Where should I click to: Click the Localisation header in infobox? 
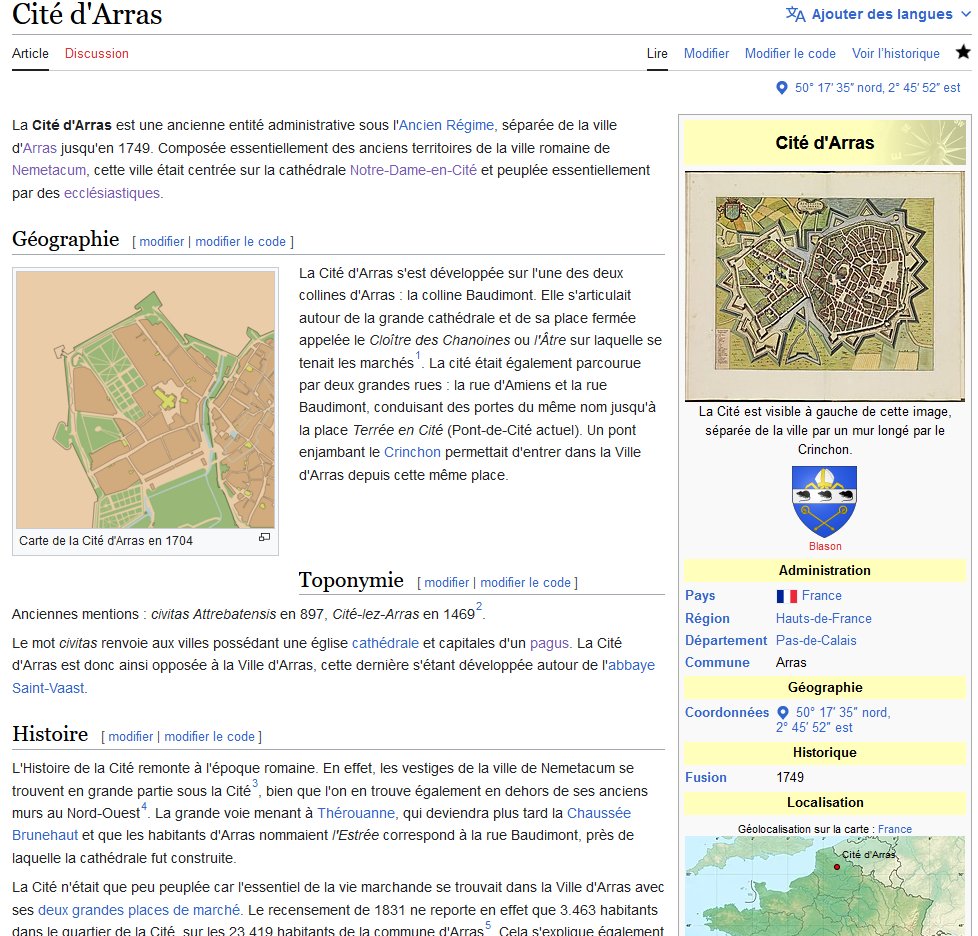point(825,803)
